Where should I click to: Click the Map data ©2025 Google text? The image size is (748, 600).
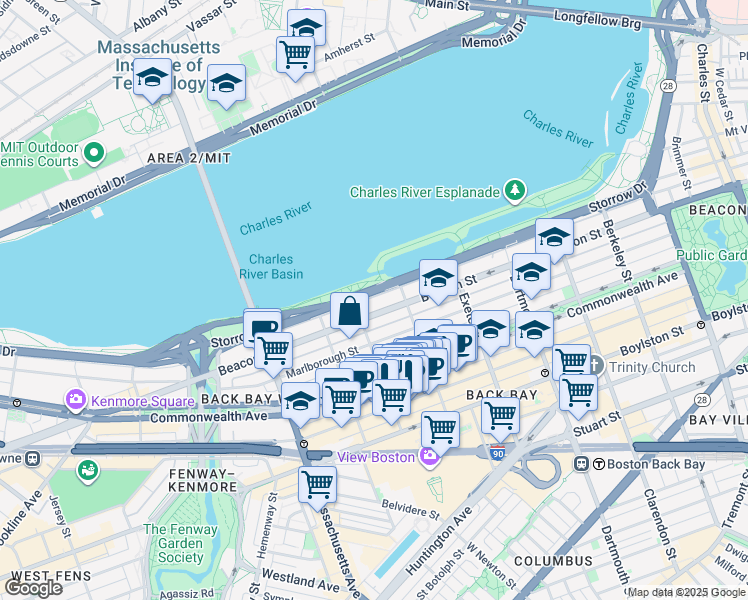(x=687, y=593)
